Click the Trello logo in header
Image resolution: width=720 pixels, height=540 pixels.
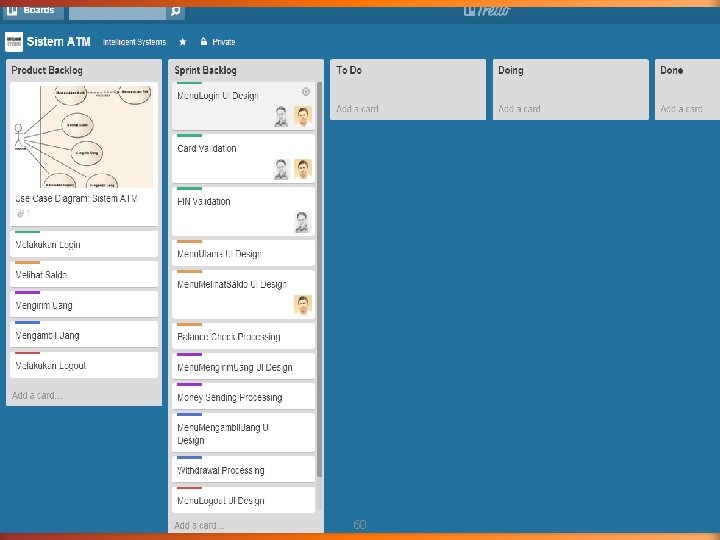tap(487, 10)
